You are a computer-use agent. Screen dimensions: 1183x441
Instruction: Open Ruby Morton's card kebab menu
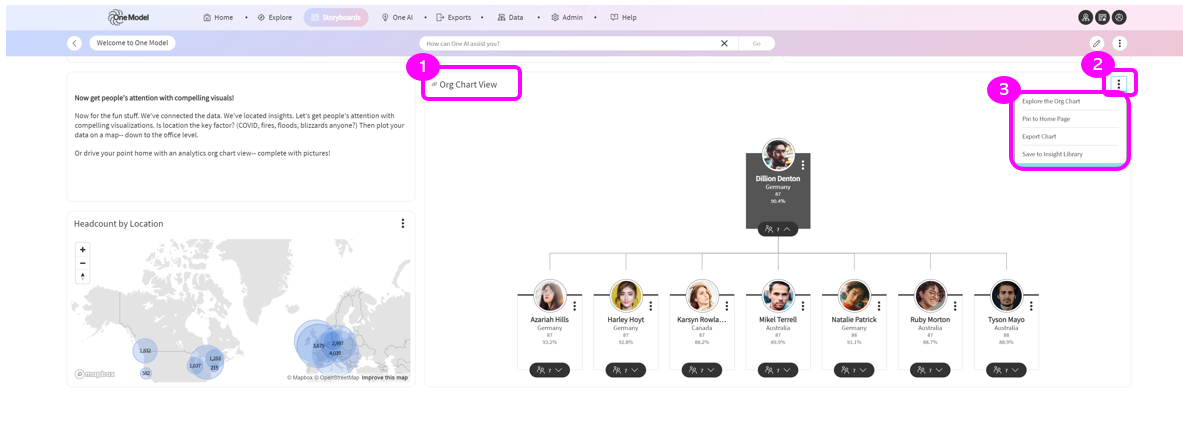pyautogui.click(x=956, y=306)
